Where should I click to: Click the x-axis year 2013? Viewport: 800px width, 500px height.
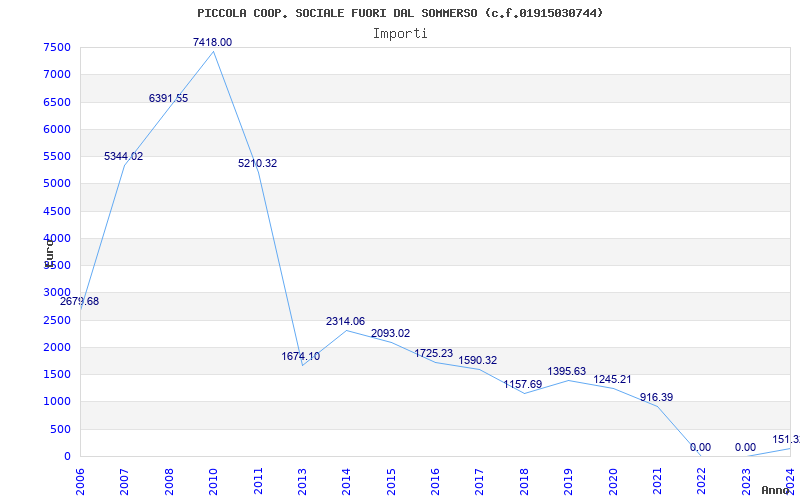(302, 481)
